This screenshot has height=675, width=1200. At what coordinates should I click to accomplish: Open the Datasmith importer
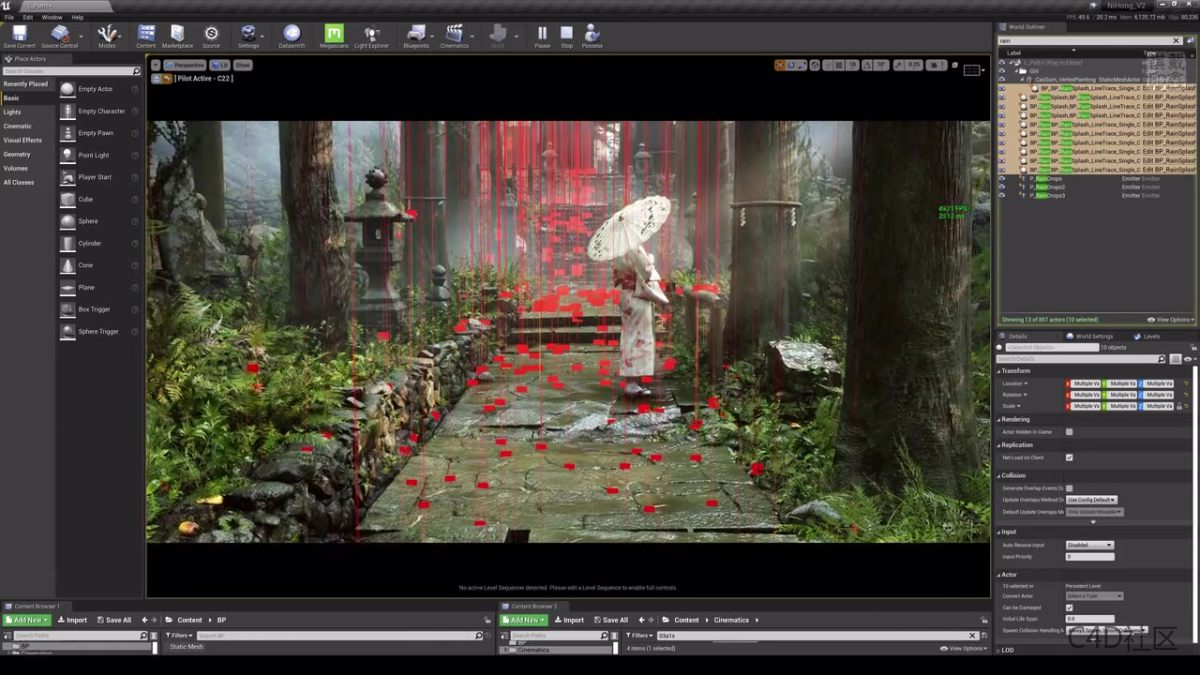(x=292, y=36)
